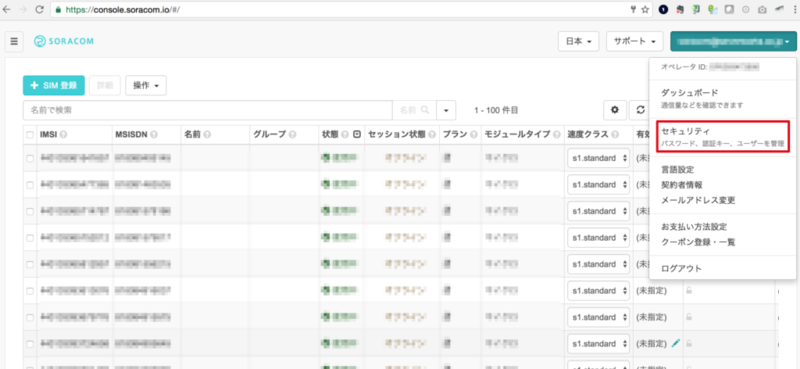
Task: Refresh the SIM list
Action: (x=640, y=110)
